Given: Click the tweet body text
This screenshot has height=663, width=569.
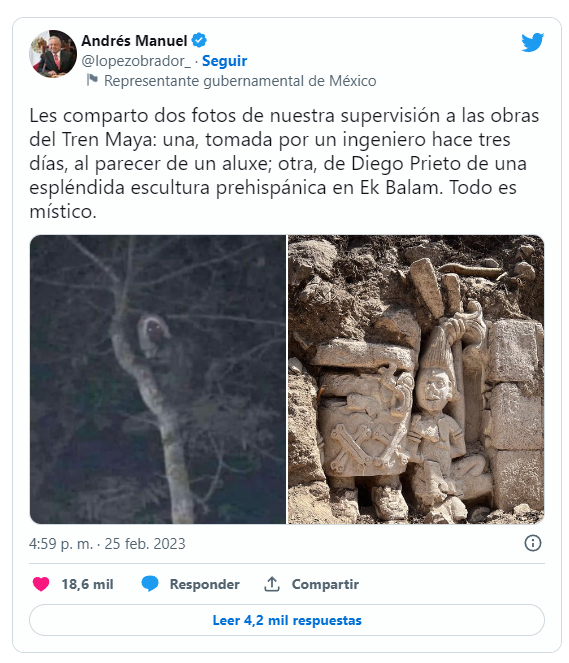Looking at the screenshot, I should pos(284,163).
